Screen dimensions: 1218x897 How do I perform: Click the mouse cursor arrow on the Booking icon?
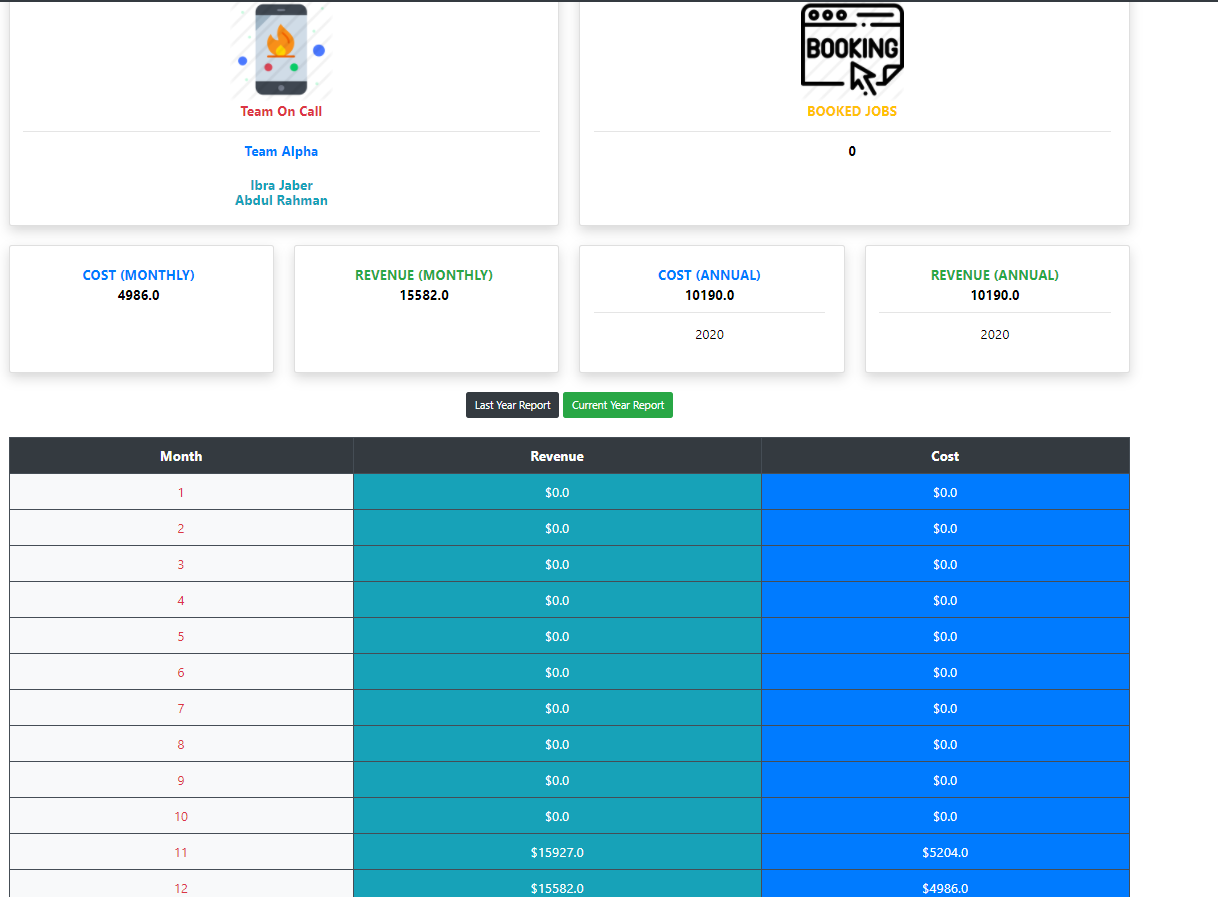(x=859, y=75)
